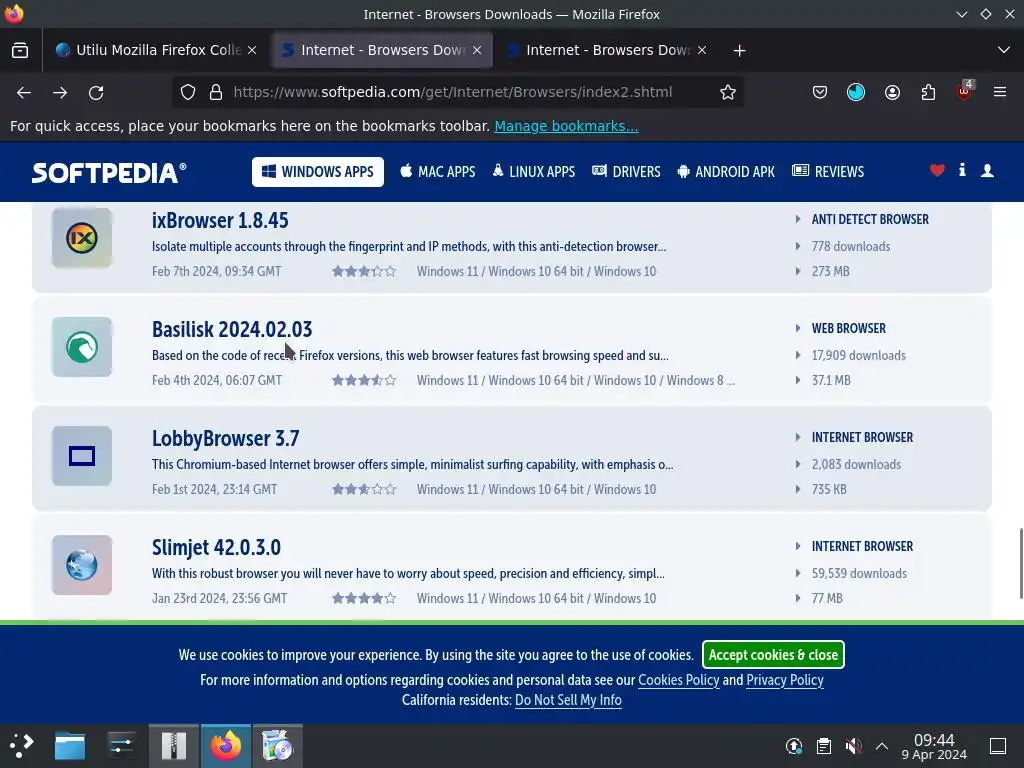Open the Firefox hamburger application menu
Screen dimensions: 1024x768
click(1000, 92)
